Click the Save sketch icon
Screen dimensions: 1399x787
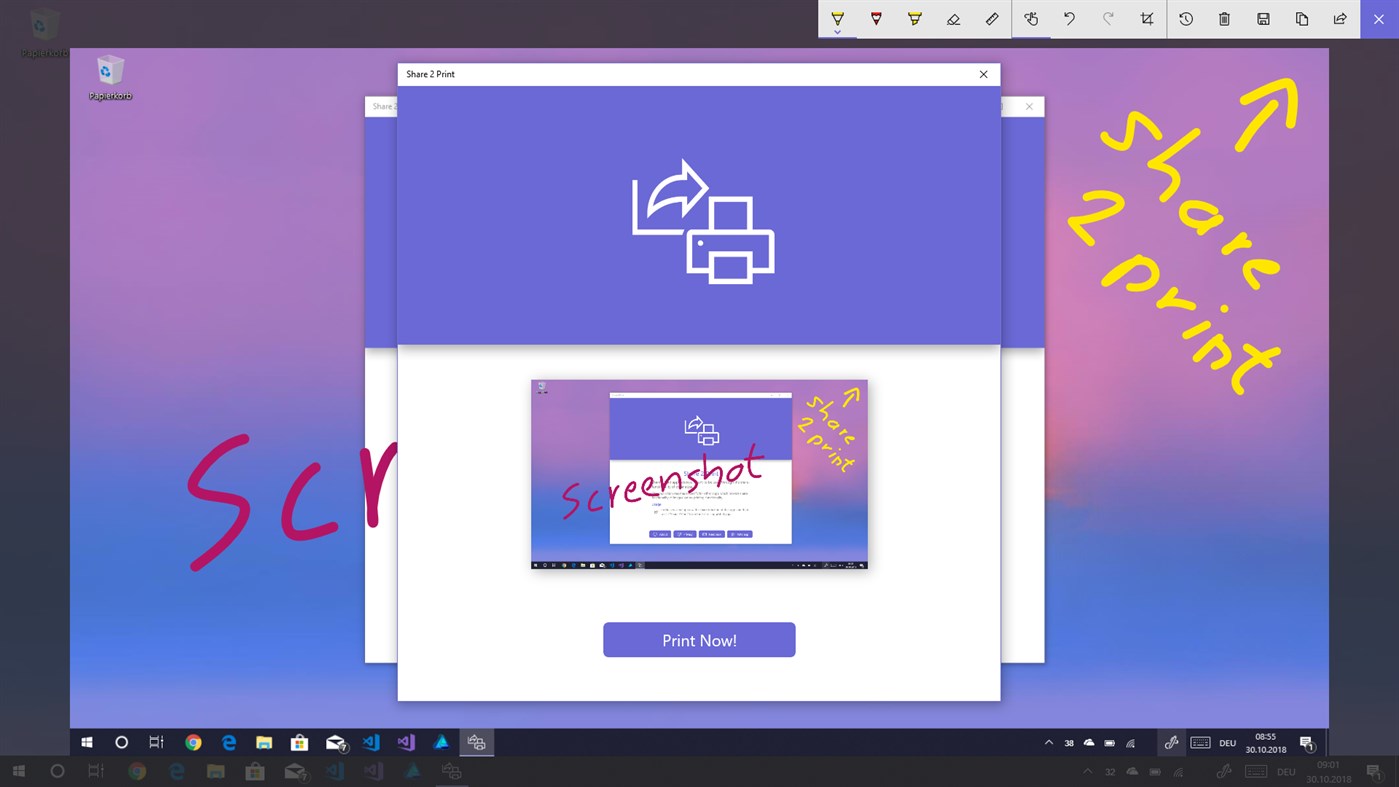[x=1262, y=18]
